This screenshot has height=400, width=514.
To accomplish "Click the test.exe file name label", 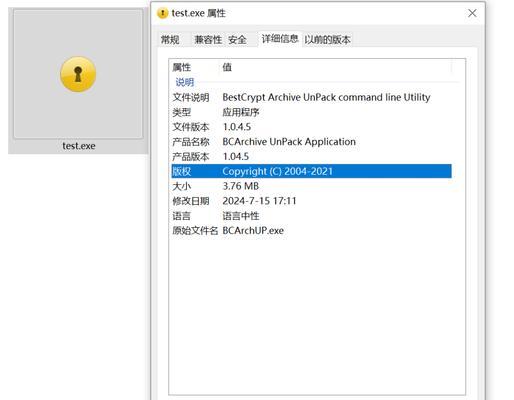I will 79,146.
